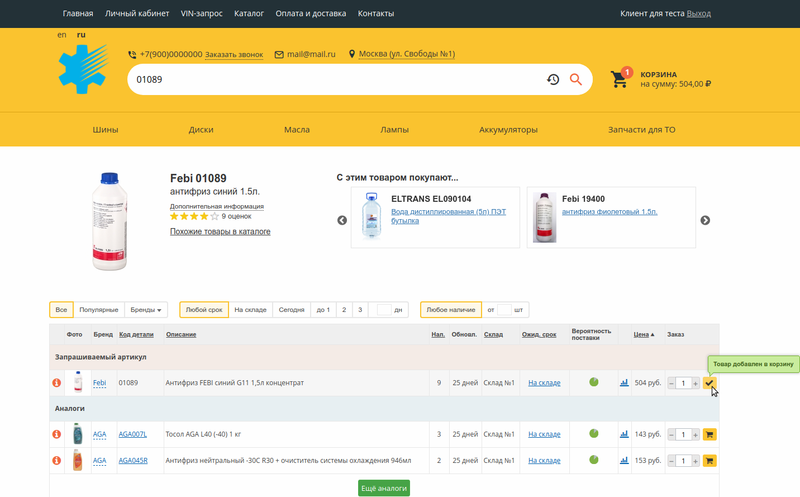
Task: Increase quantity for AGA045R
Action: point(695,461)
